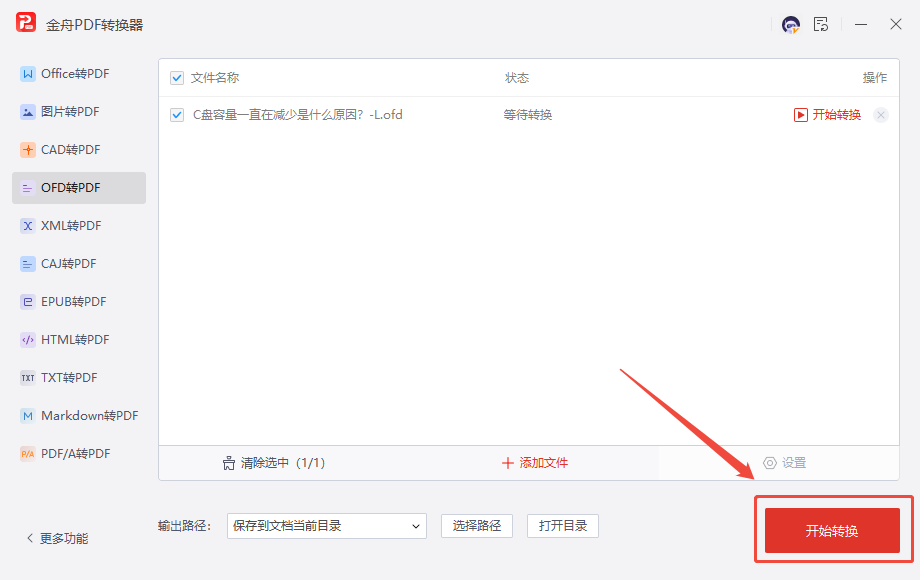Open the feedback note icon in title bar
This screenshot has height=580, width=920.
pyautogui.click(x=821, y=24)
